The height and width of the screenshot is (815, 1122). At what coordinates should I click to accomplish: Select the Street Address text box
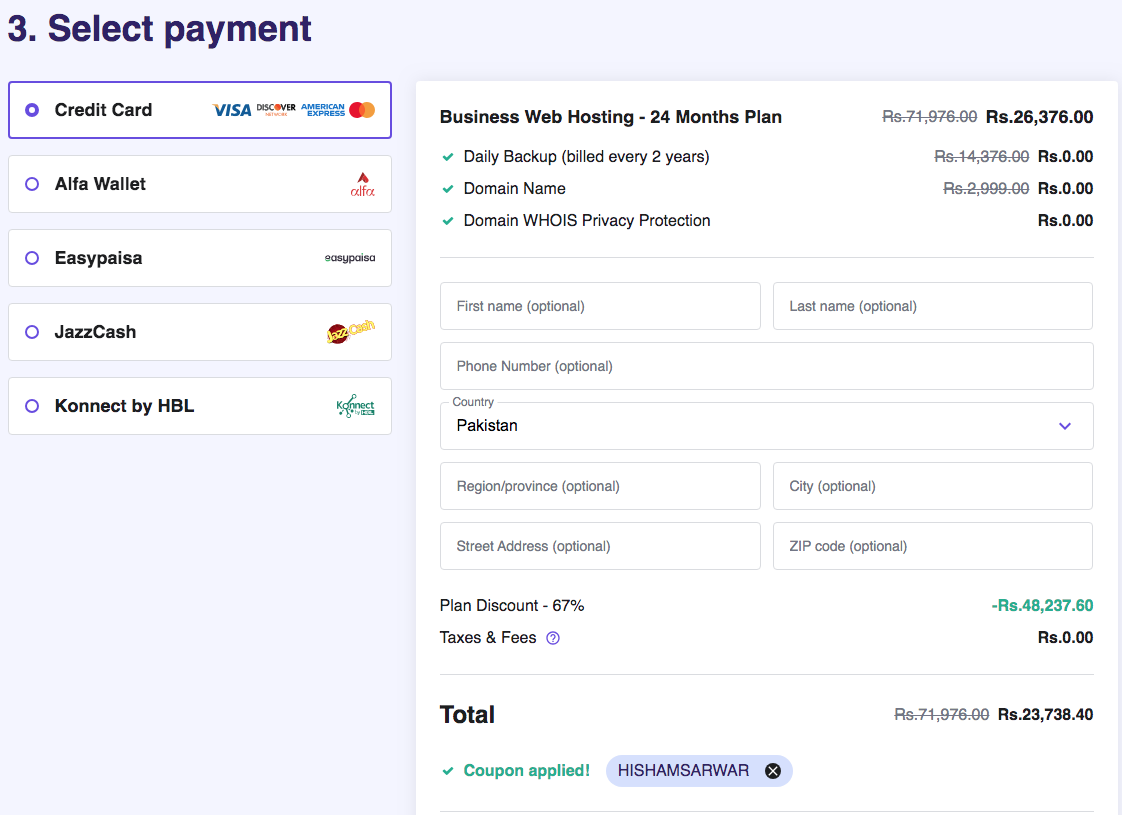pos(600,546)
